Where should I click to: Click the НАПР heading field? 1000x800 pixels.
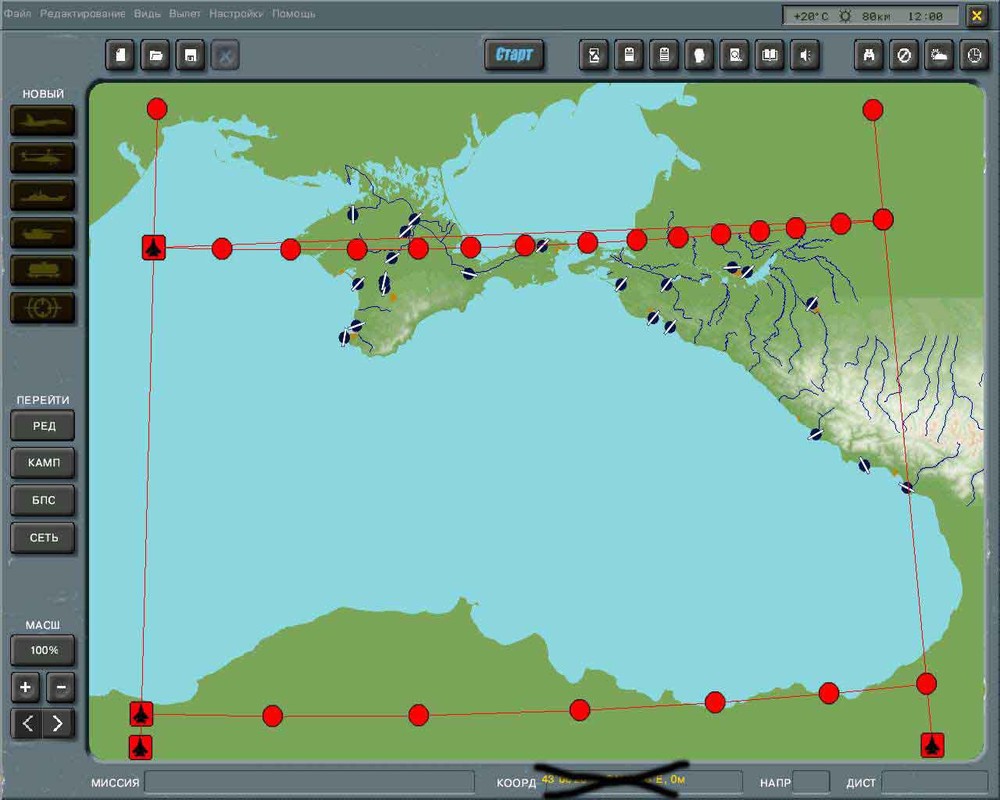[811, 782]
